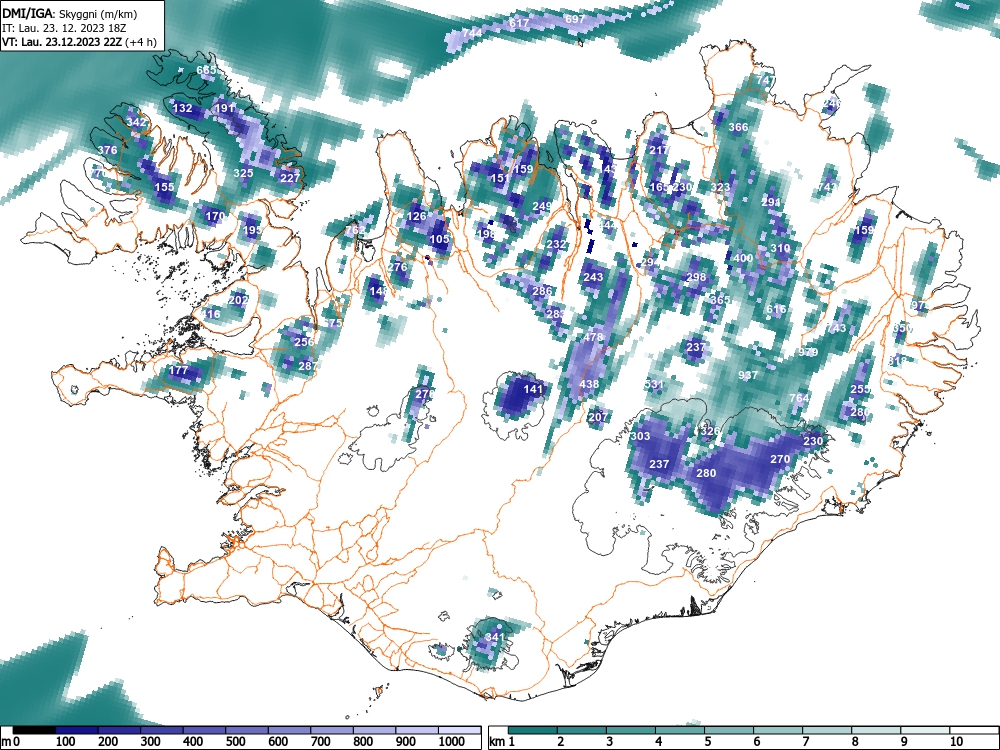Click the 126 value on the map
1000x750 pixels.
point(416,216)
